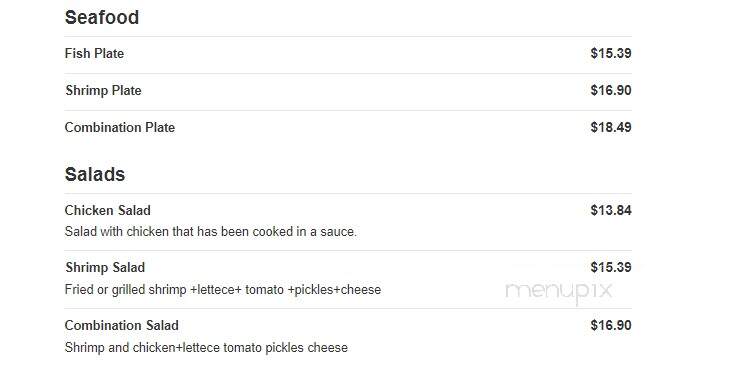Click the menupix watermark logo

click(x=559, y=292)
